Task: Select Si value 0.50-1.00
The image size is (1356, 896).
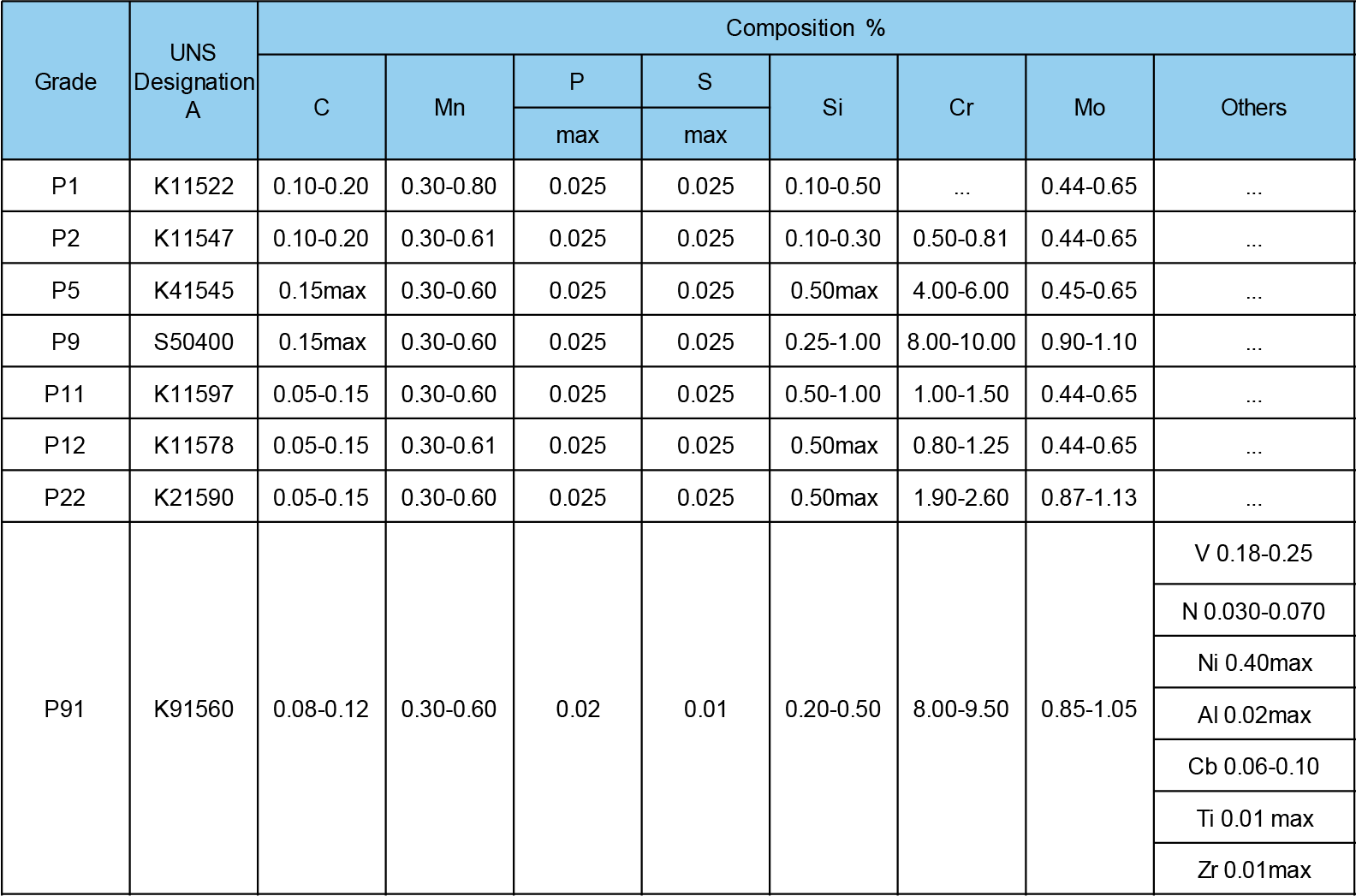Action: pos(833,394)
